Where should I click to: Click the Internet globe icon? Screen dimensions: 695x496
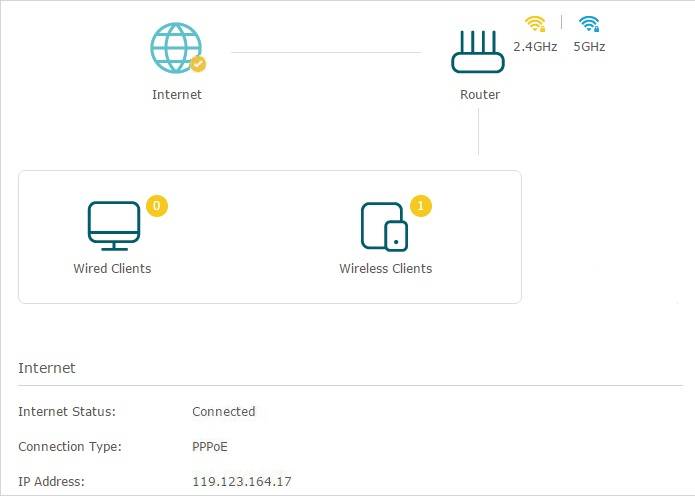click(176, 48)
